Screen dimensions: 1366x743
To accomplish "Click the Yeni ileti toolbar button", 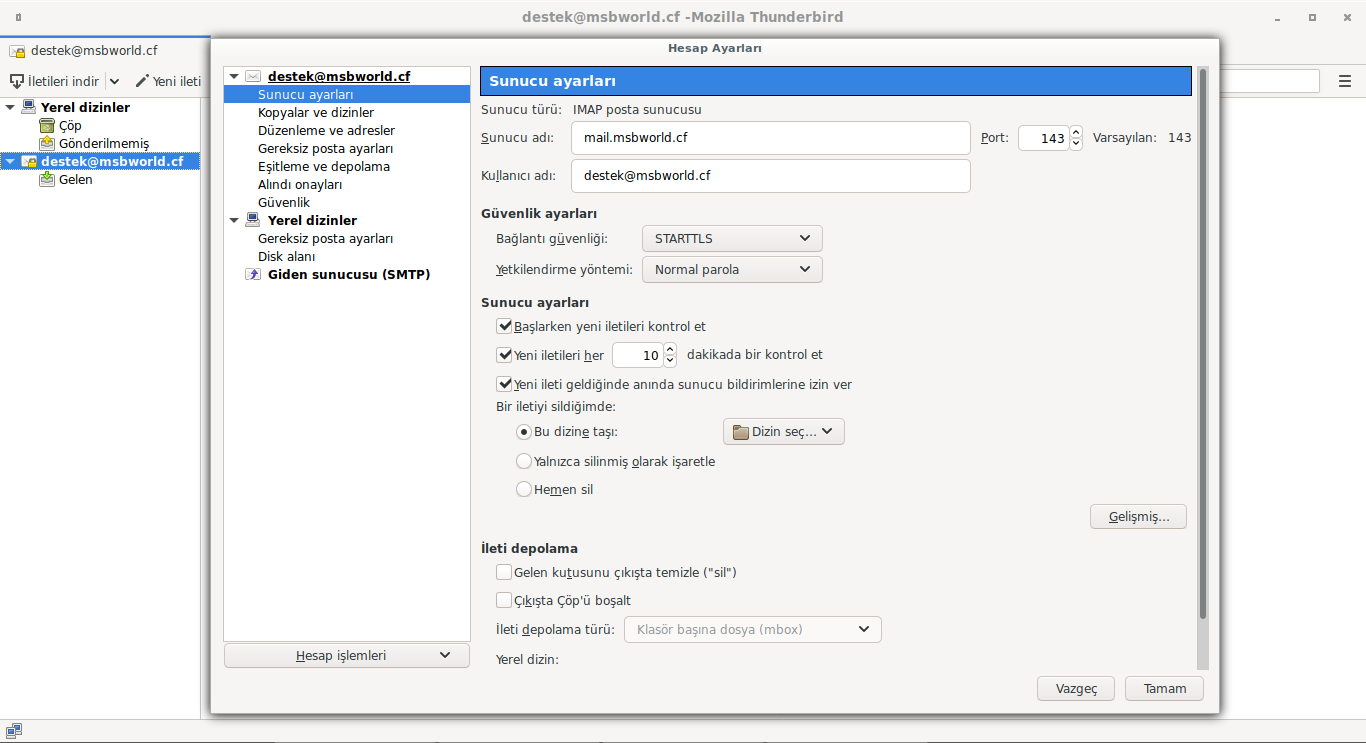I will pyautogui.click(x=168, y=81).
